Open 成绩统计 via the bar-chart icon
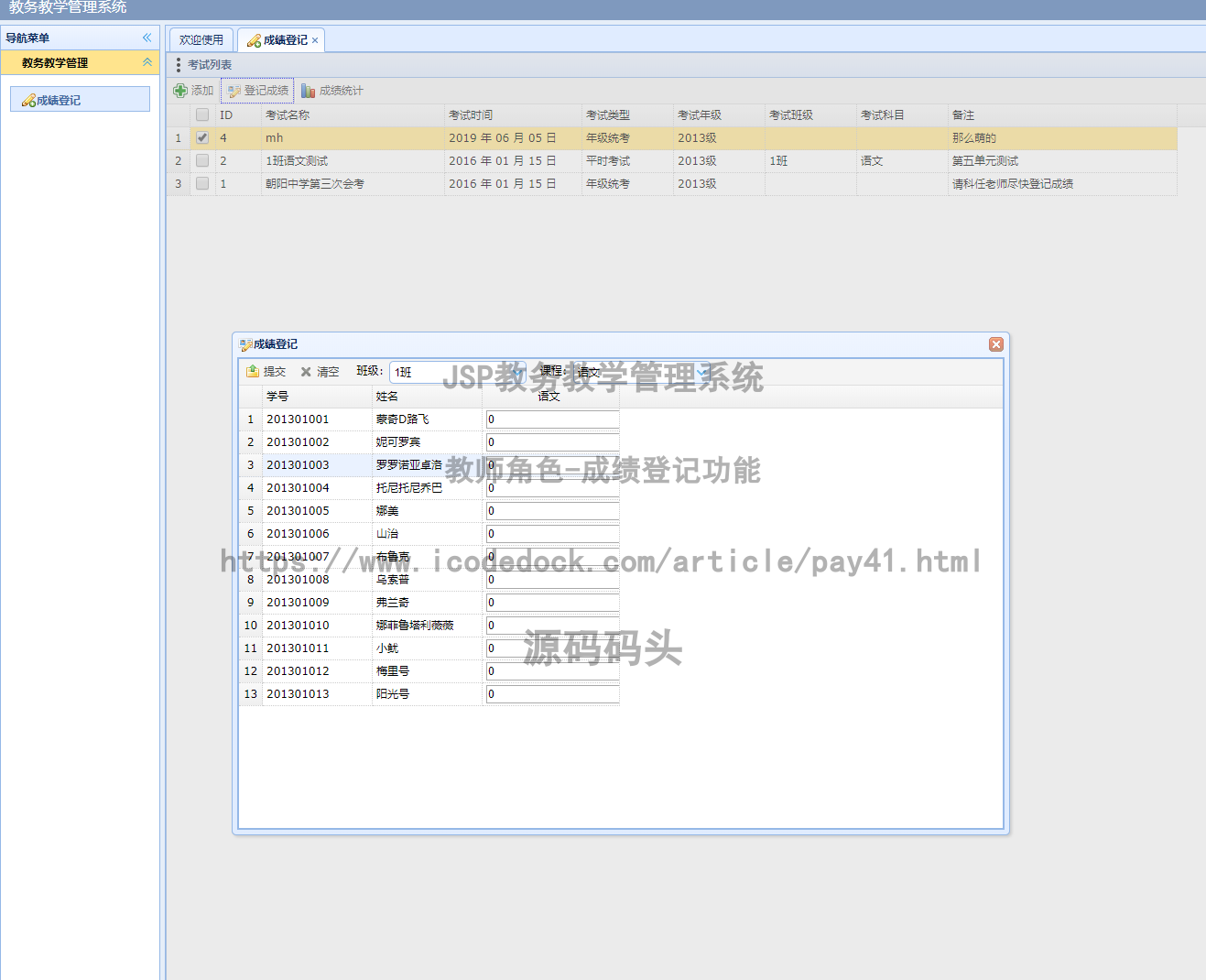The width and height of the screenshot is (1206, 980). [310, 90]
